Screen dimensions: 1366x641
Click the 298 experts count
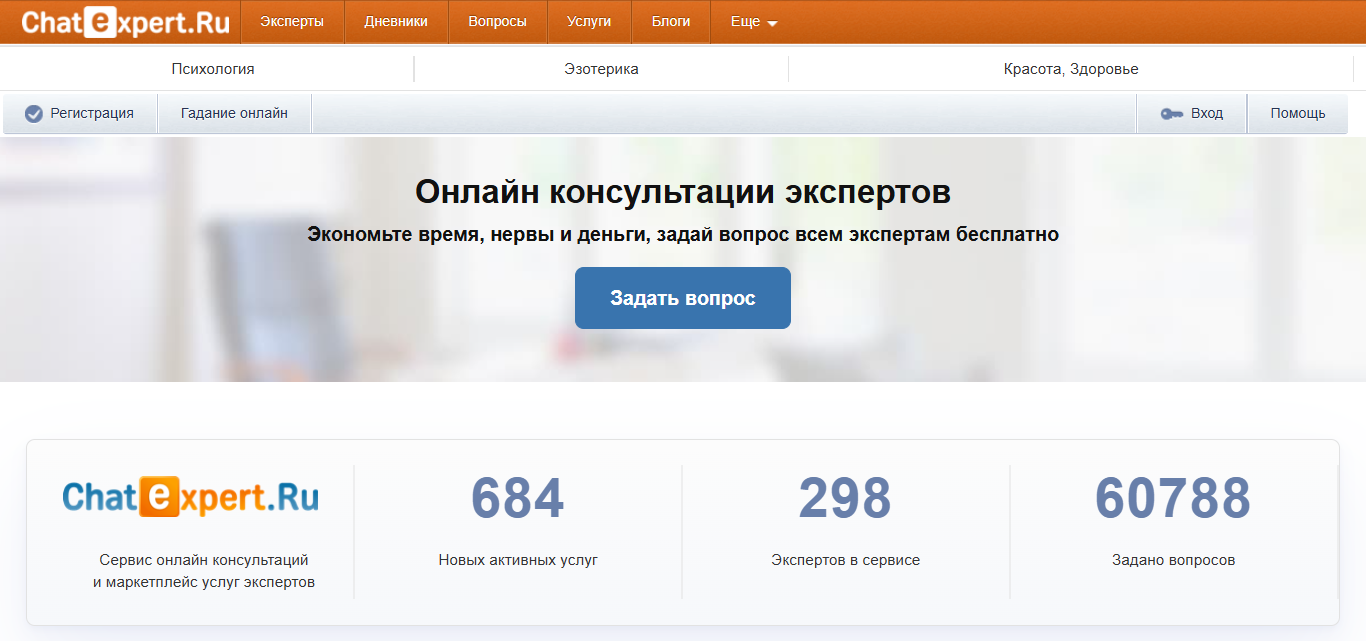[845, 498]
